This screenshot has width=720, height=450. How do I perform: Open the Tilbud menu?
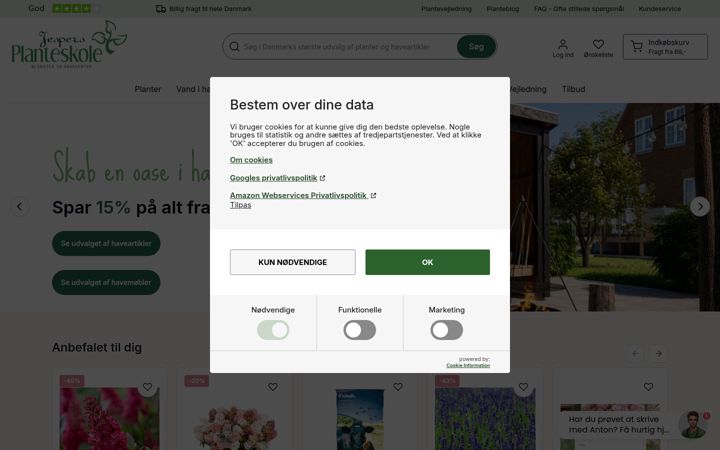click(x=574, y=89)
